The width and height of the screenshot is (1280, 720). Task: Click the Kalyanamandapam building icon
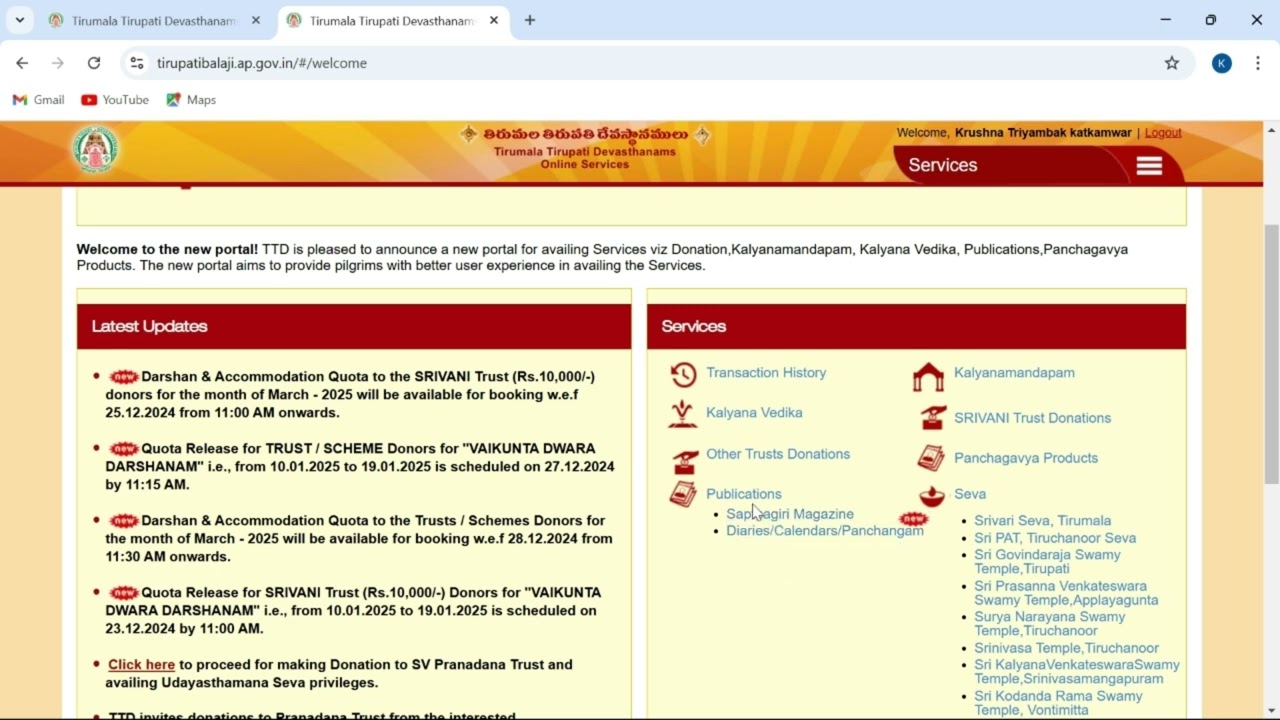coord(928,377)
